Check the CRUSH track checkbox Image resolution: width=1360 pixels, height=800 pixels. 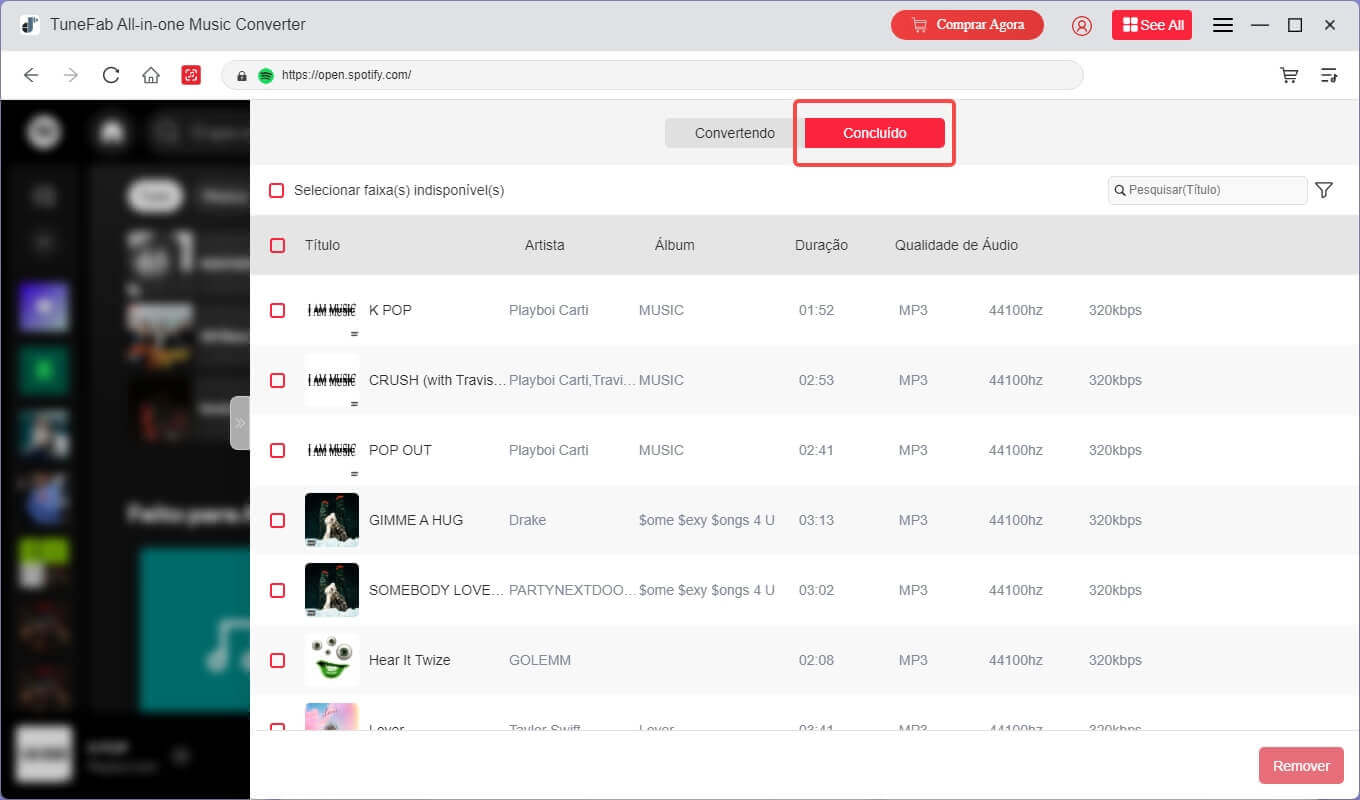pos(277,380)
